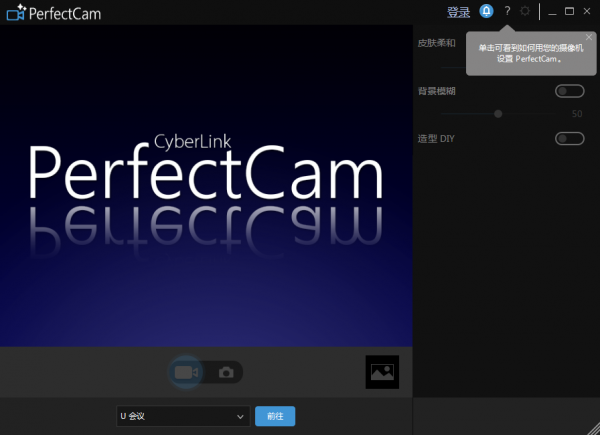Click the 皮肤柔和 skin smoothing label
600x435 pixels.
point(437,43)
